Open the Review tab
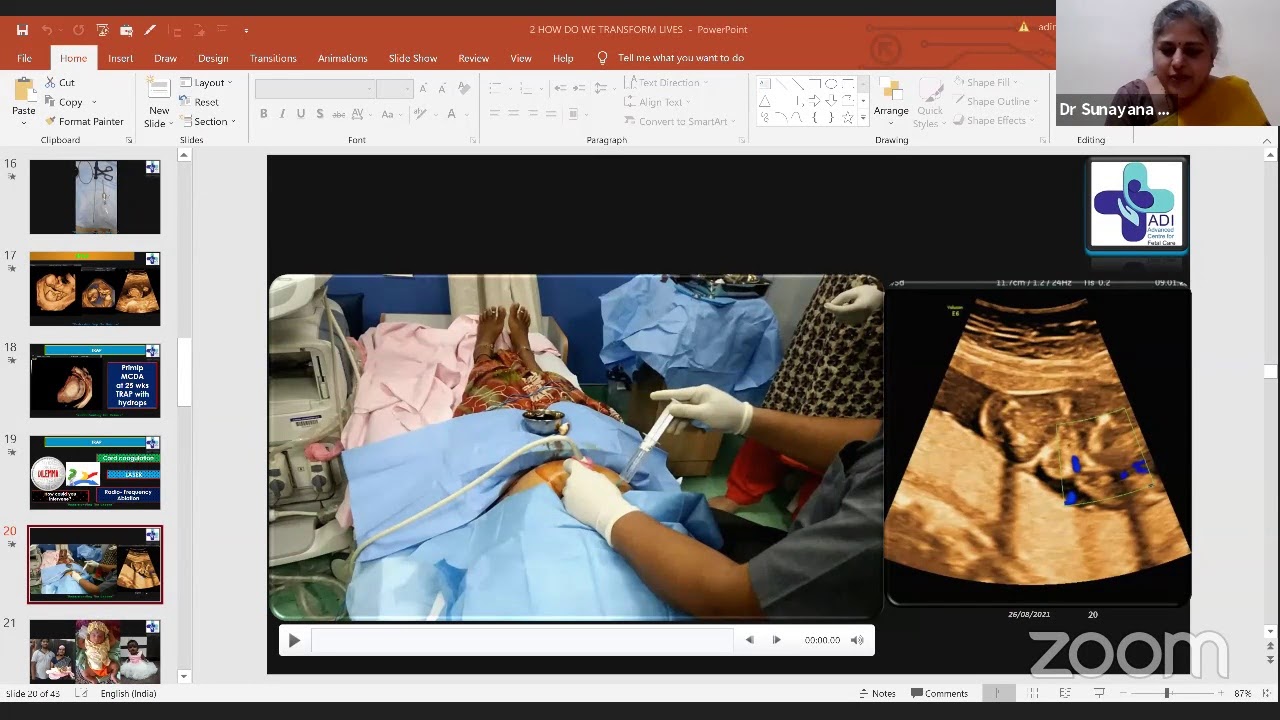Screen dimensions: 1280x720 (x=473, y=58)
